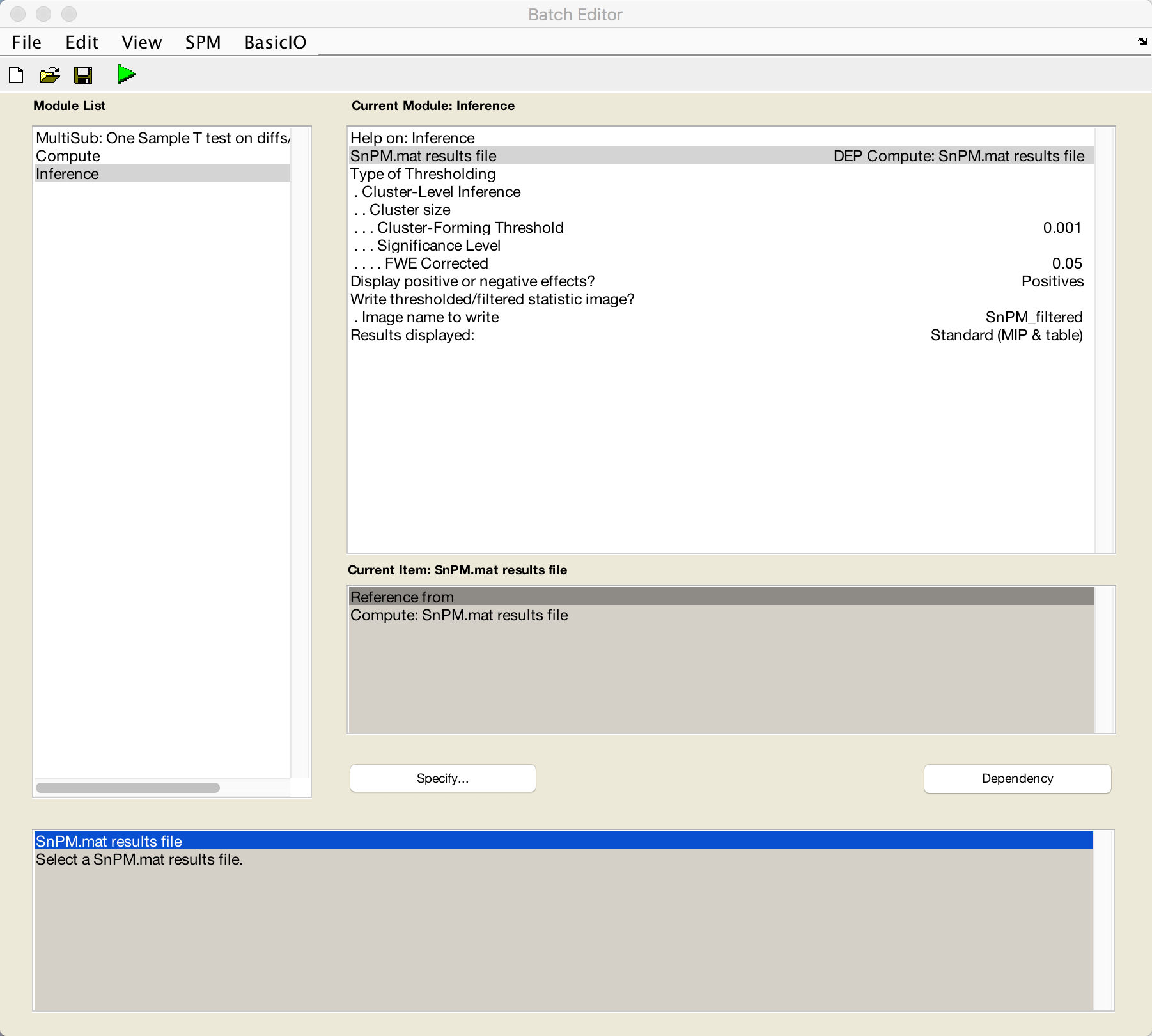Open the SPM menu
Viewport: 1152px width, 1036px height.
coord(203,42)
